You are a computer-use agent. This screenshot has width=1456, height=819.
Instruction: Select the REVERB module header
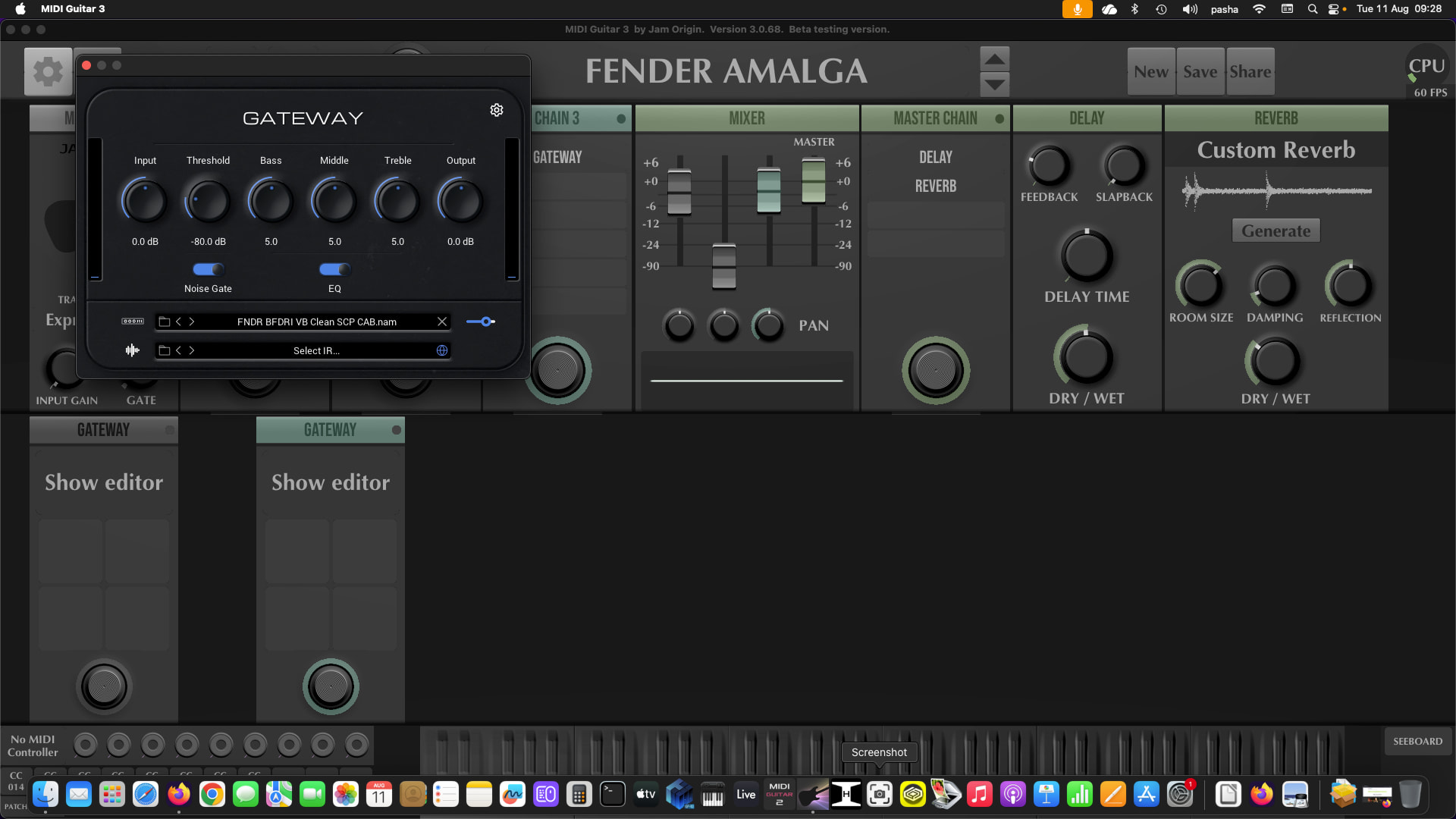pos(1276,118)
